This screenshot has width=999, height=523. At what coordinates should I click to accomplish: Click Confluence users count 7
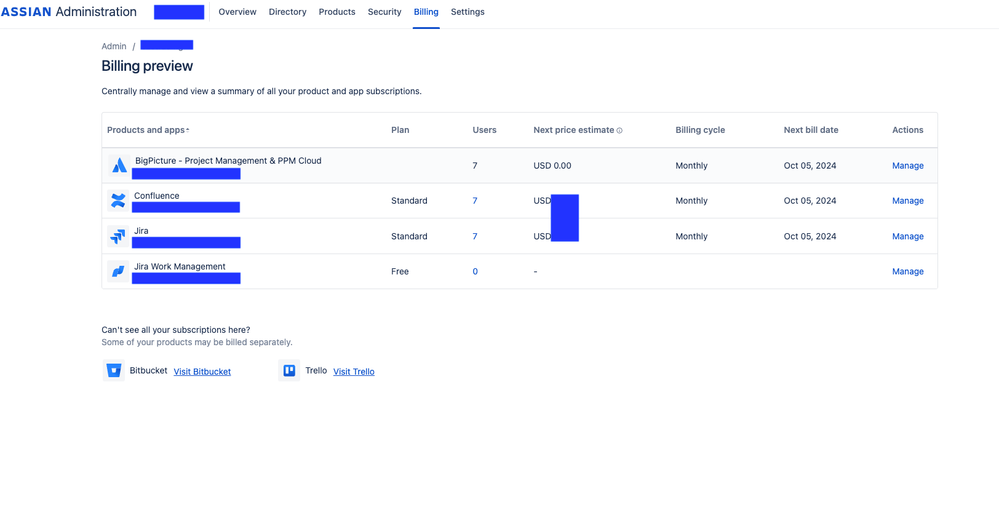pyautogui.click(x=475, y=201)
